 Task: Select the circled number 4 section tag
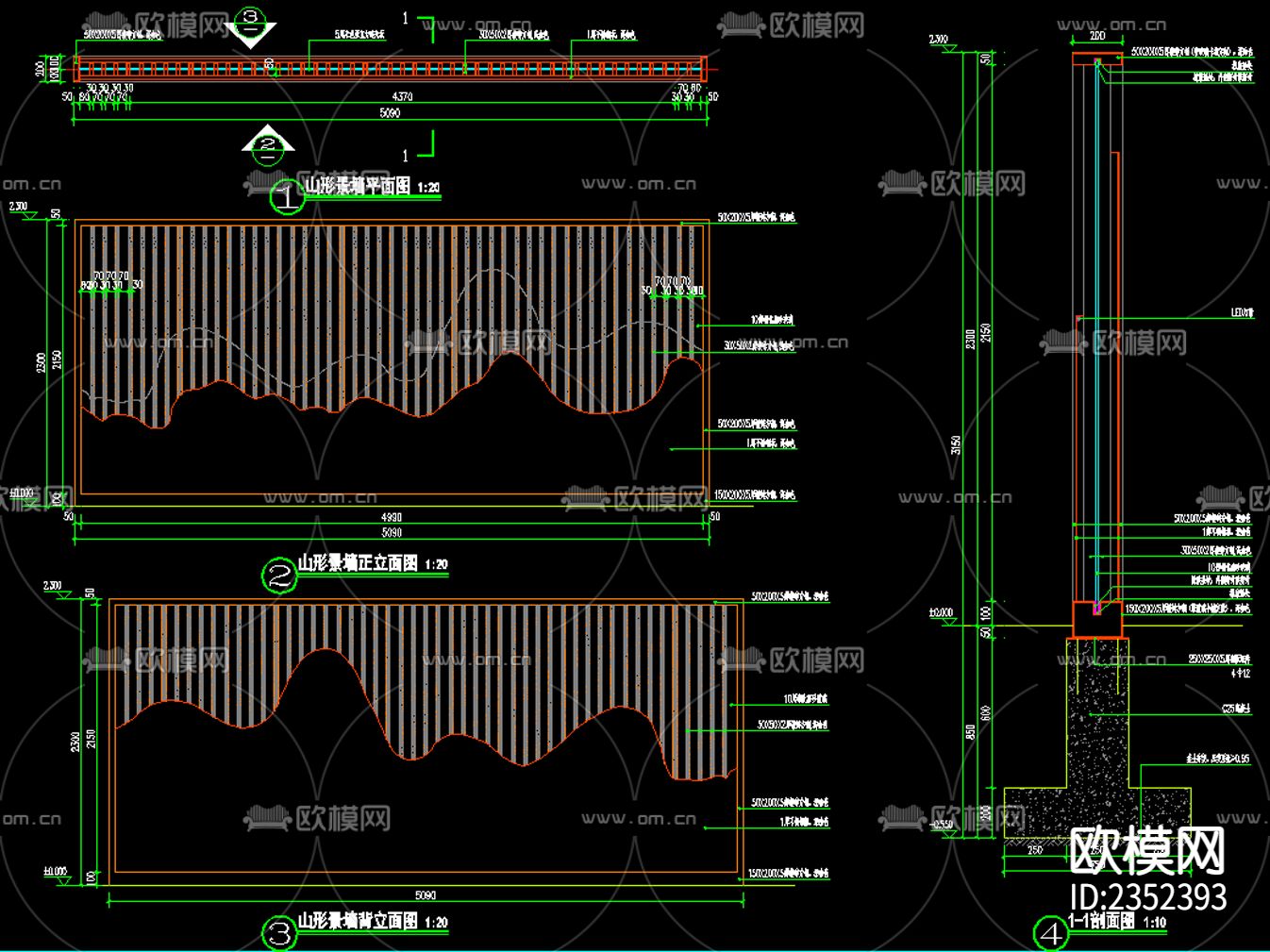tap(1050, 934)
